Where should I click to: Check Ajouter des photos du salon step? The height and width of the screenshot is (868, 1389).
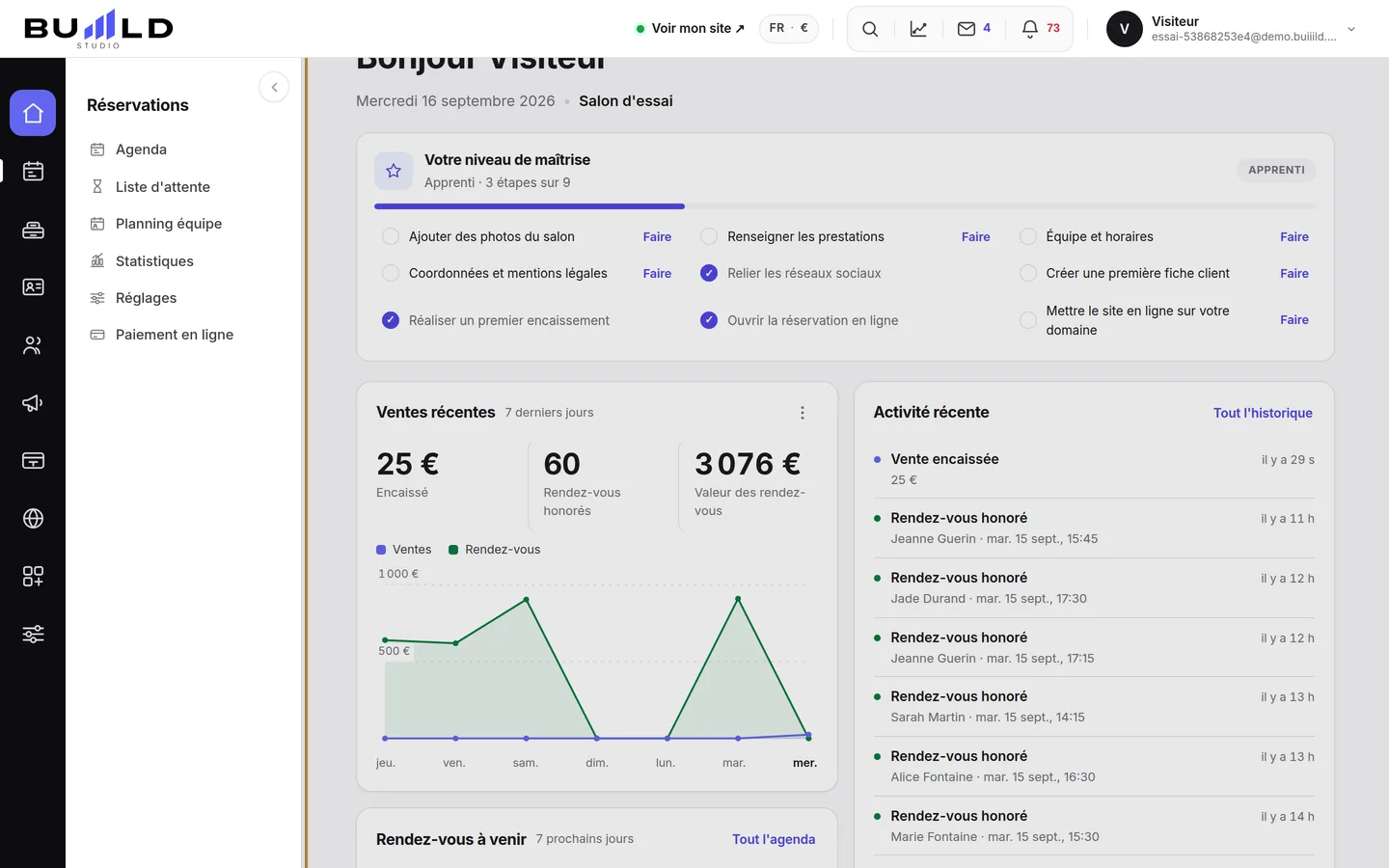tap(391, 236)
